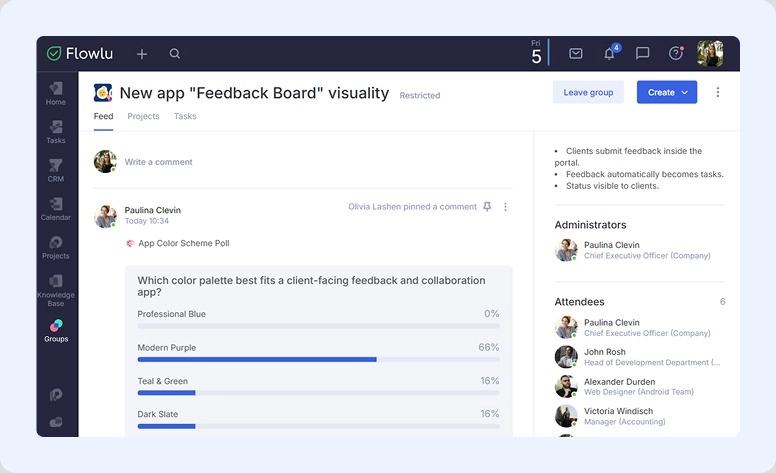Open Groups in the sidebar
The height and width of the screenshot is (473, 776).
[x=56, y=331]
